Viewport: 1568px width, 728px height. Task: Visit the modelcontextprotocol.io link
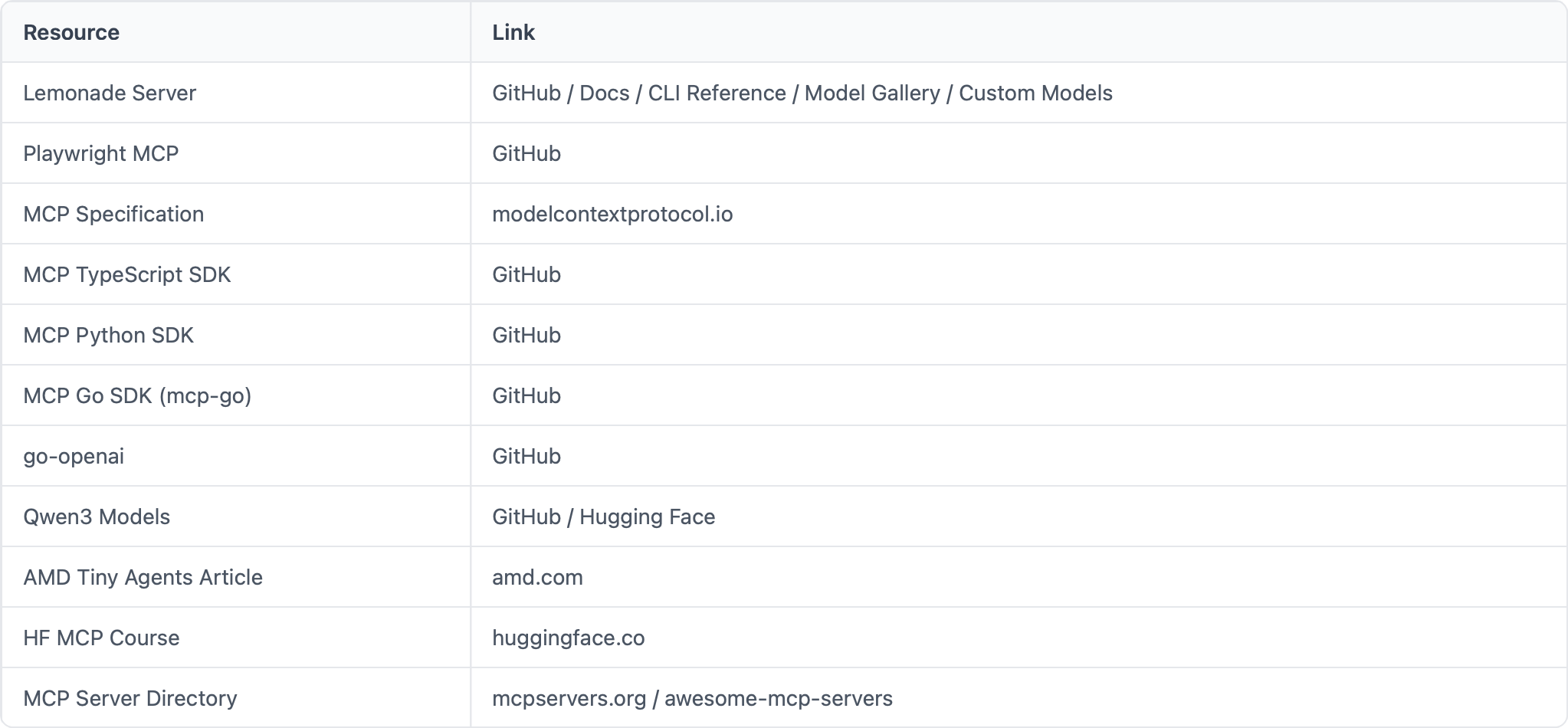click(x=612, y=214)
